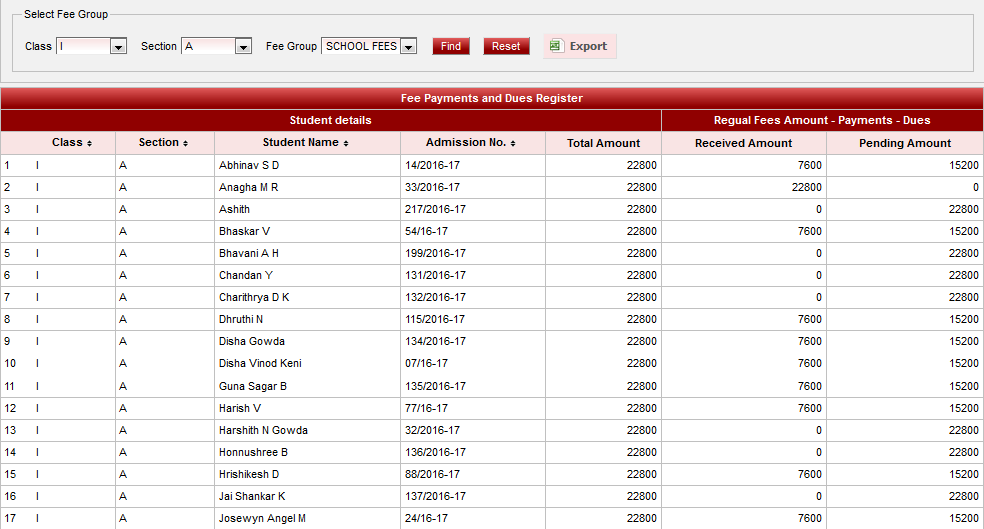984x529 pixels.
Task: Click the Export label text
Action: pos(588,46)
